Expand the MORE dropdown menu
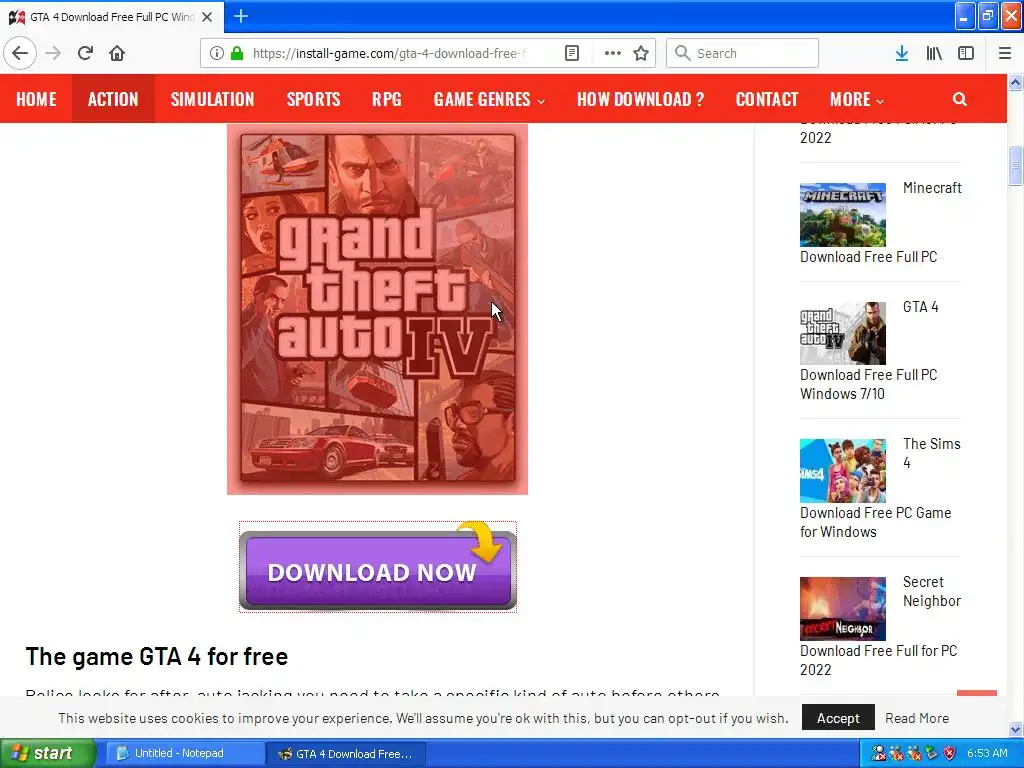Viewport: 1024px width, 768px height. [x=857, y=99]
